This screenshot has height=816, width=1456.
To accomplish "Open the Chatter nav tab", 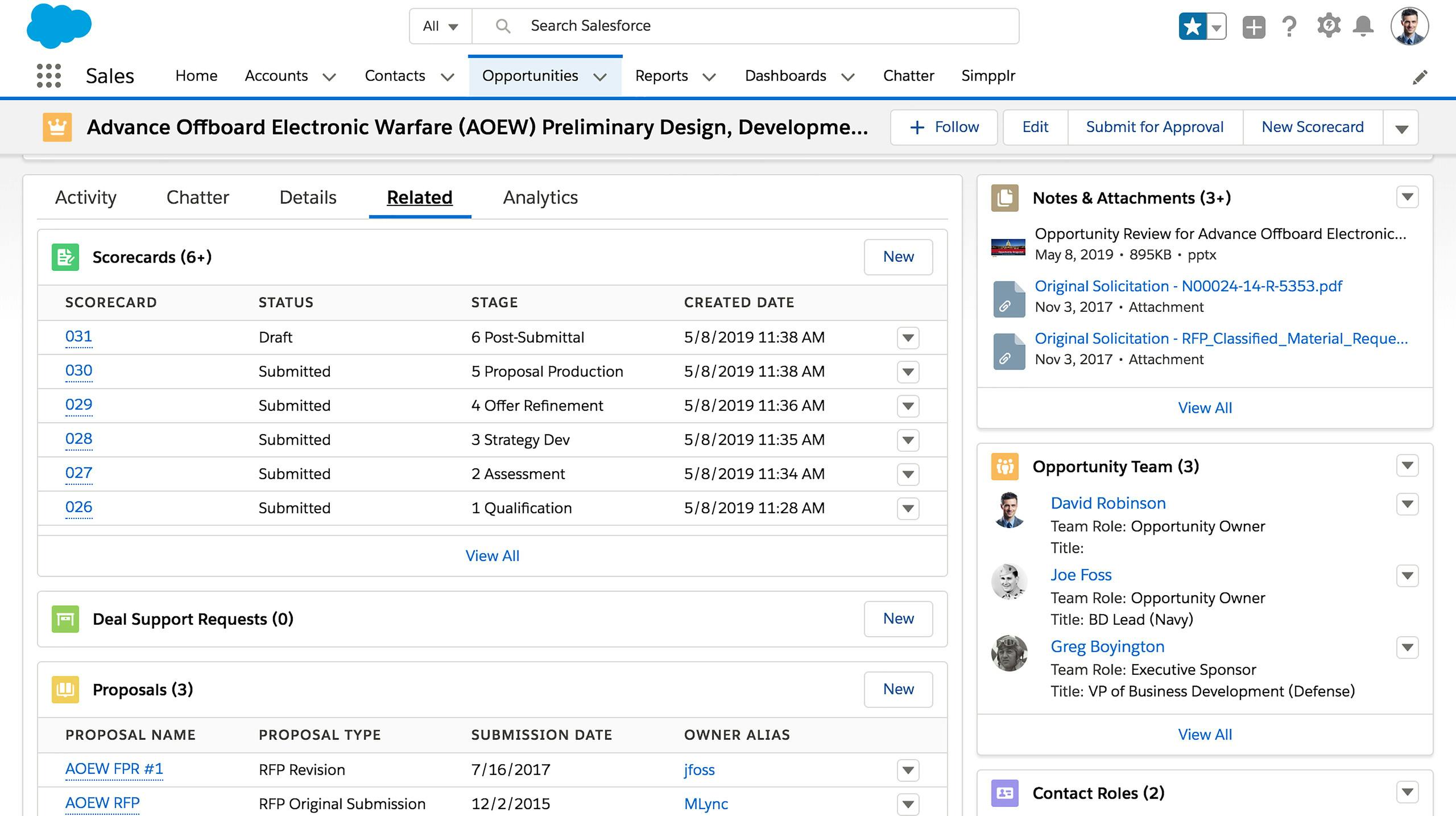I will pyautogui.click(x=908, y=76).
